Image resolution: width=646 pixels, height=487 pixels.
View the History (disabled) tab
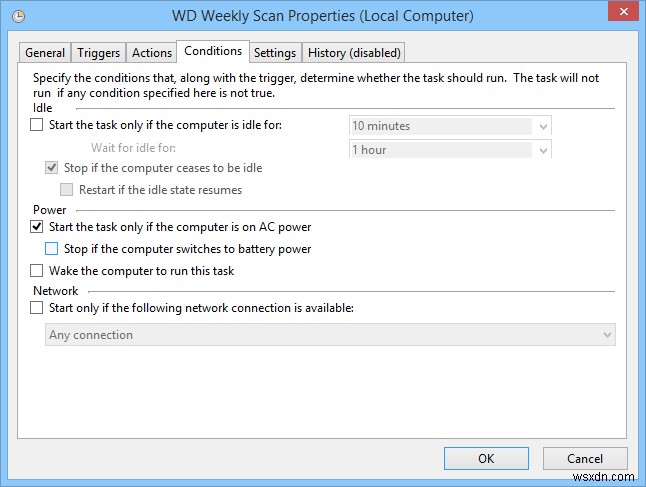point(354,53)
